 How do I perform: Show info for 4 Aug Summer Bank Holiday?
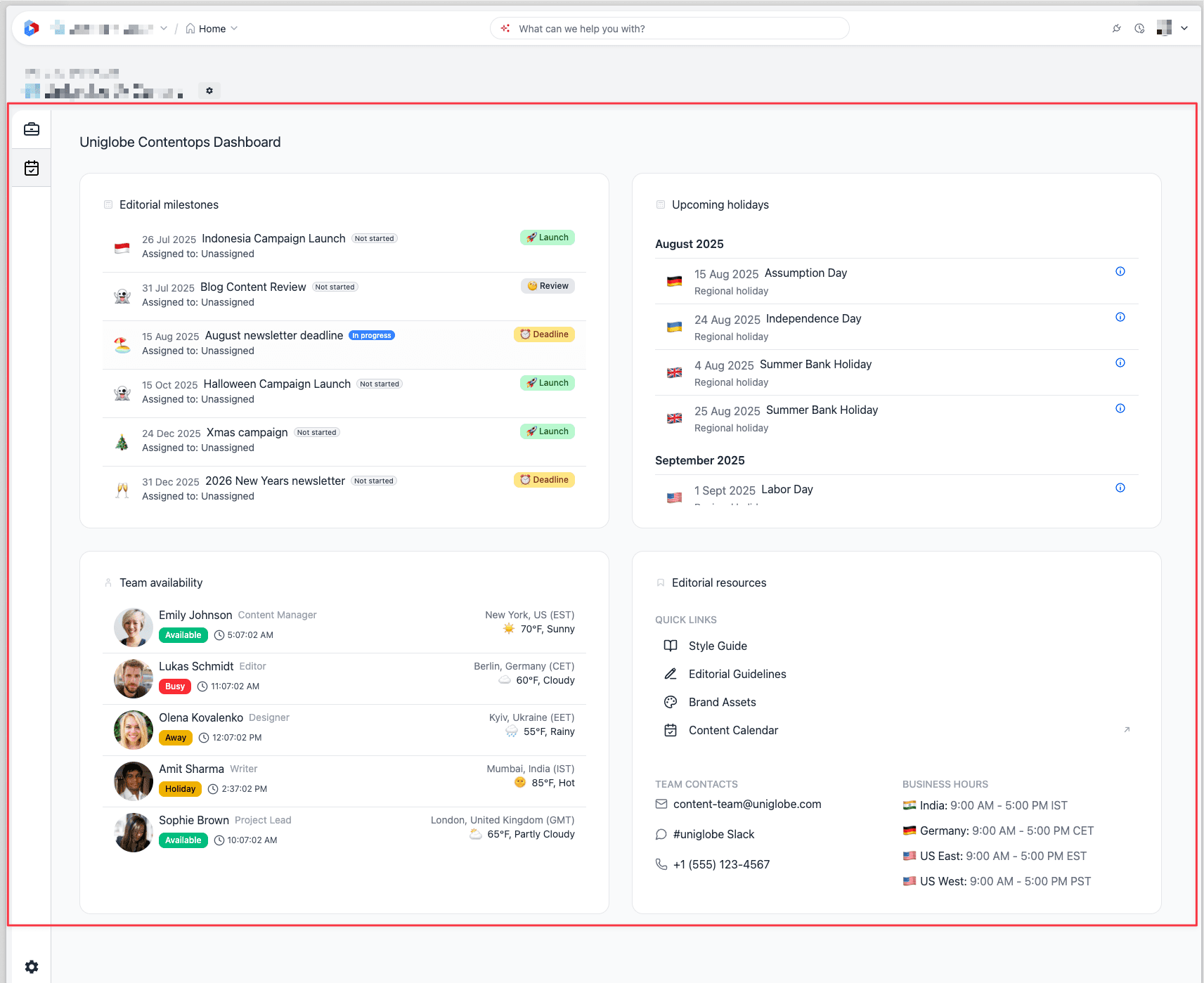[x=1120, y=363]
